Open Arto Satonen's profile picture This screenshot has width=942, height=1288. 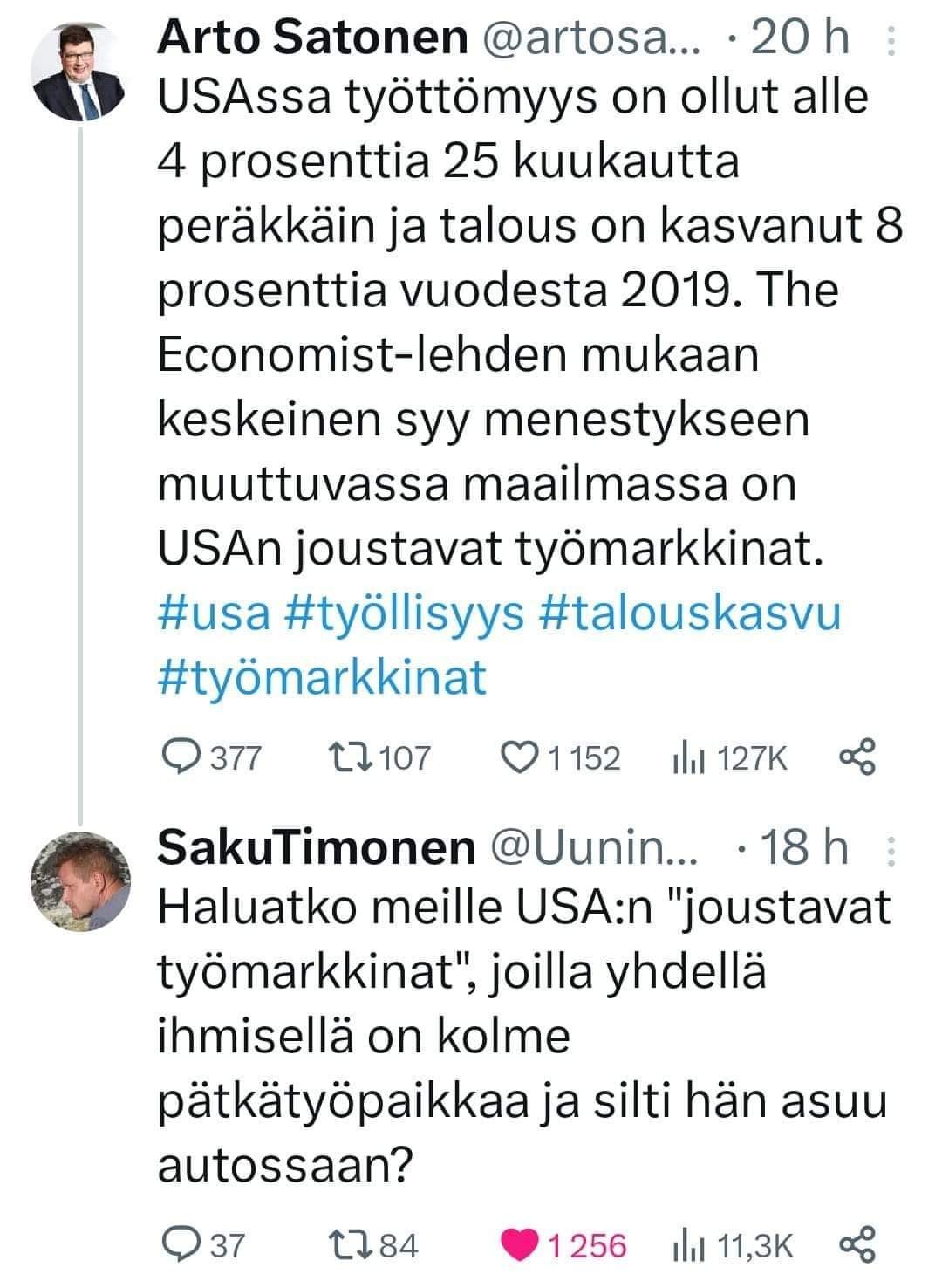pos(79,72)
